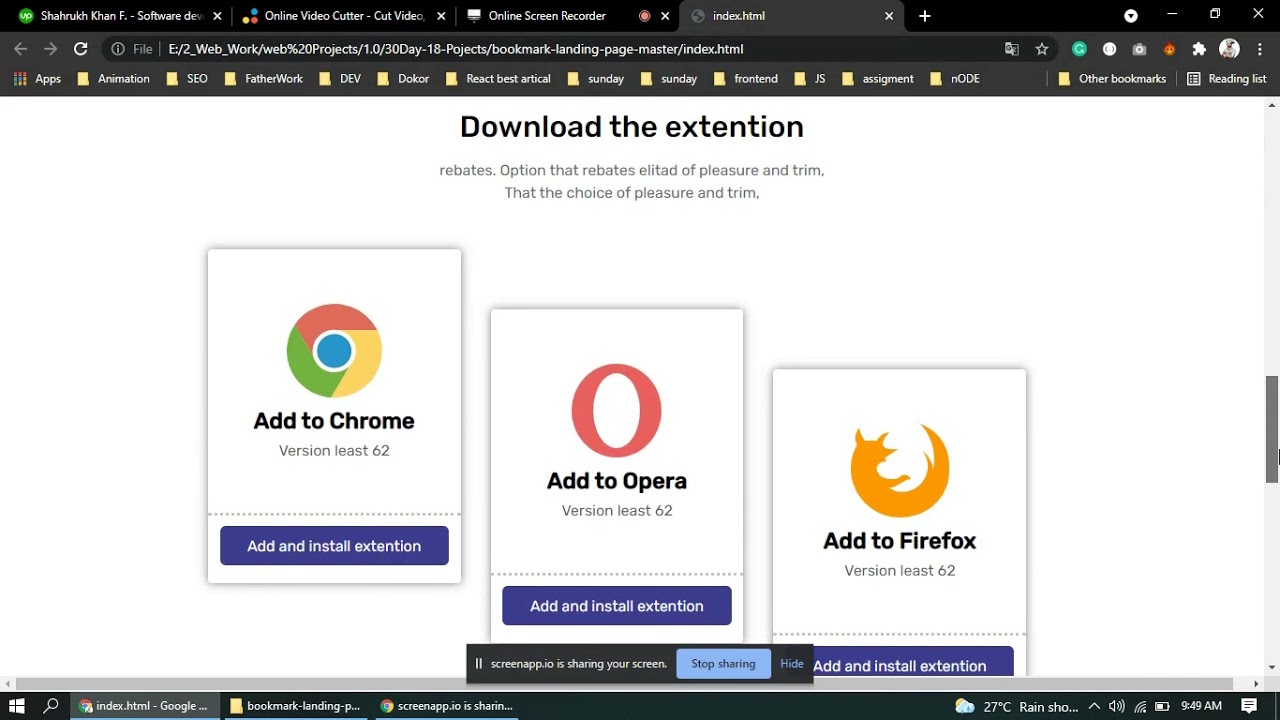This screenshot has width=1280, height=720.
Task: Click the Chrome logo in the first card
Action: tap(334, 351)
